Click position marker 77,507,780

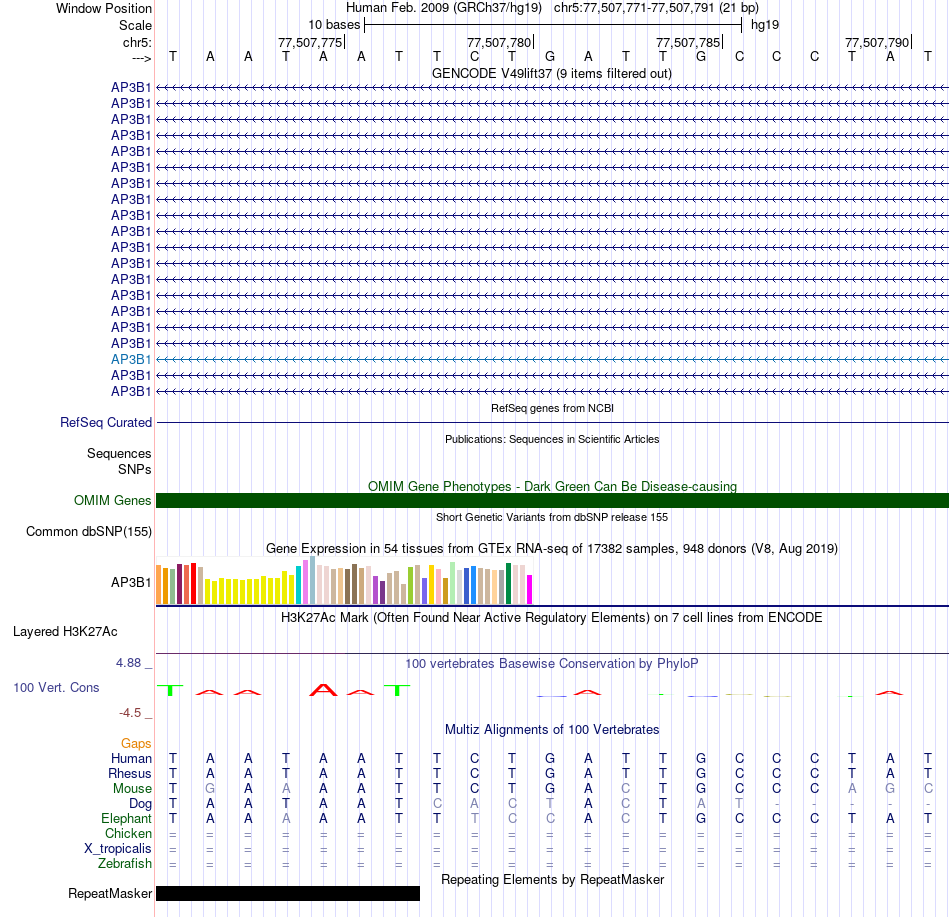(x=499, y=42)
